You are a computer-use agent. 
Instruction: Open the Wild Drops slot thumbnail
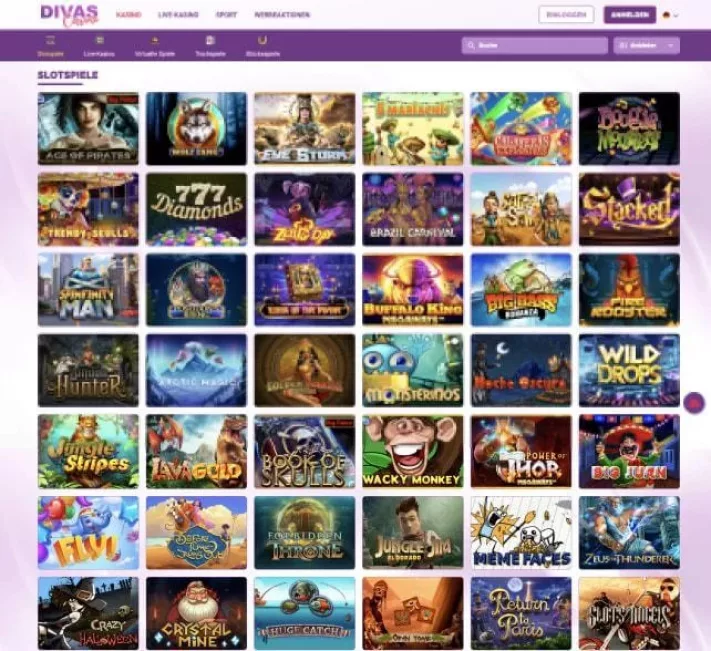[629, 370]
